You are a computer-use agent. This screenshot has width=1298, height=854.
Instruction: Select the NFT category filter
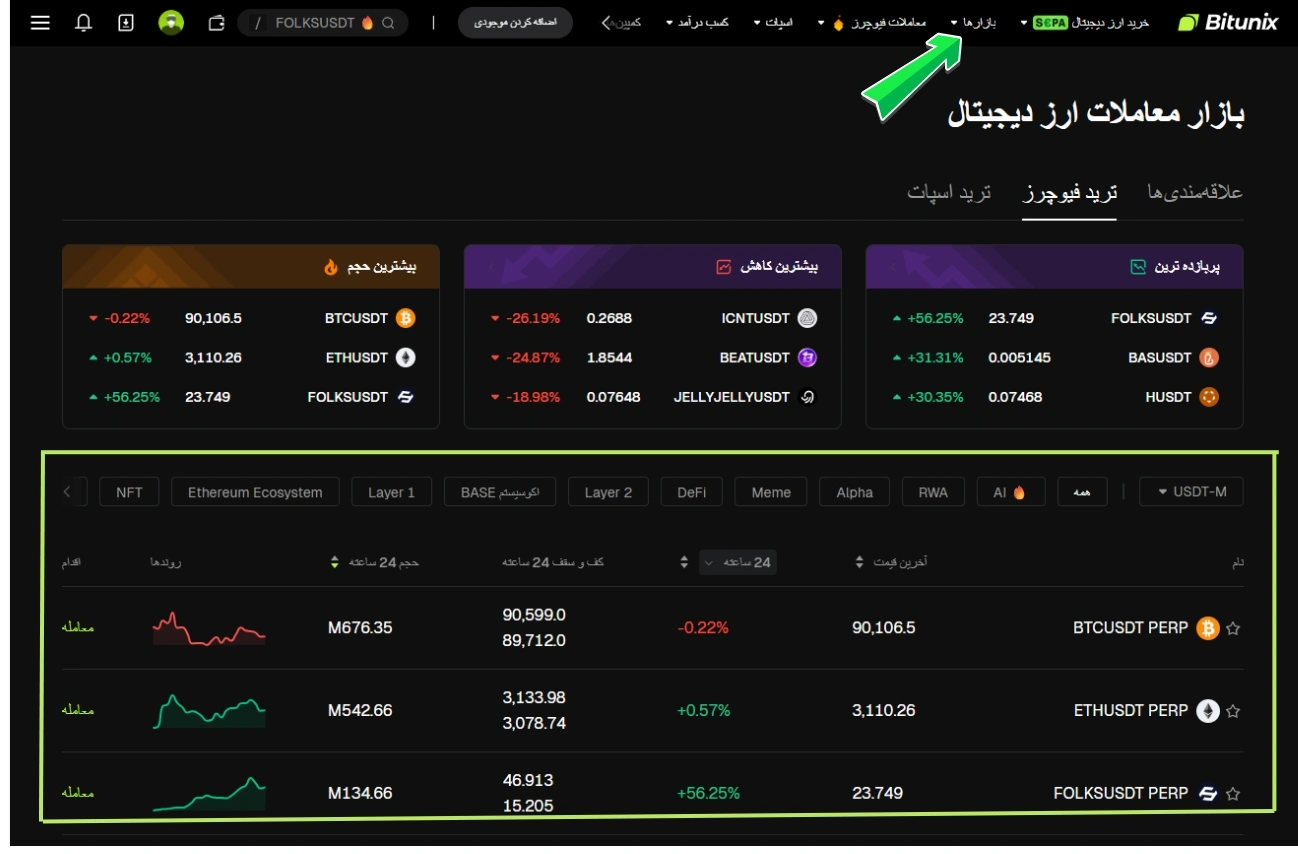pyautogui.click(x=129, y=492)
